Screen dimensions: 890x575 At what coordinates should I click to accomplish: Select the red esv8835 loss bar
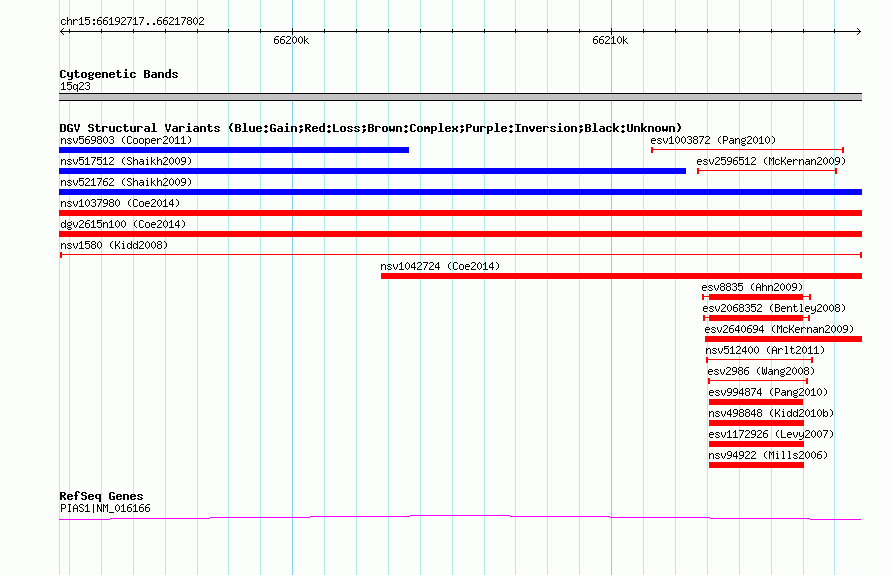[756, 297]
